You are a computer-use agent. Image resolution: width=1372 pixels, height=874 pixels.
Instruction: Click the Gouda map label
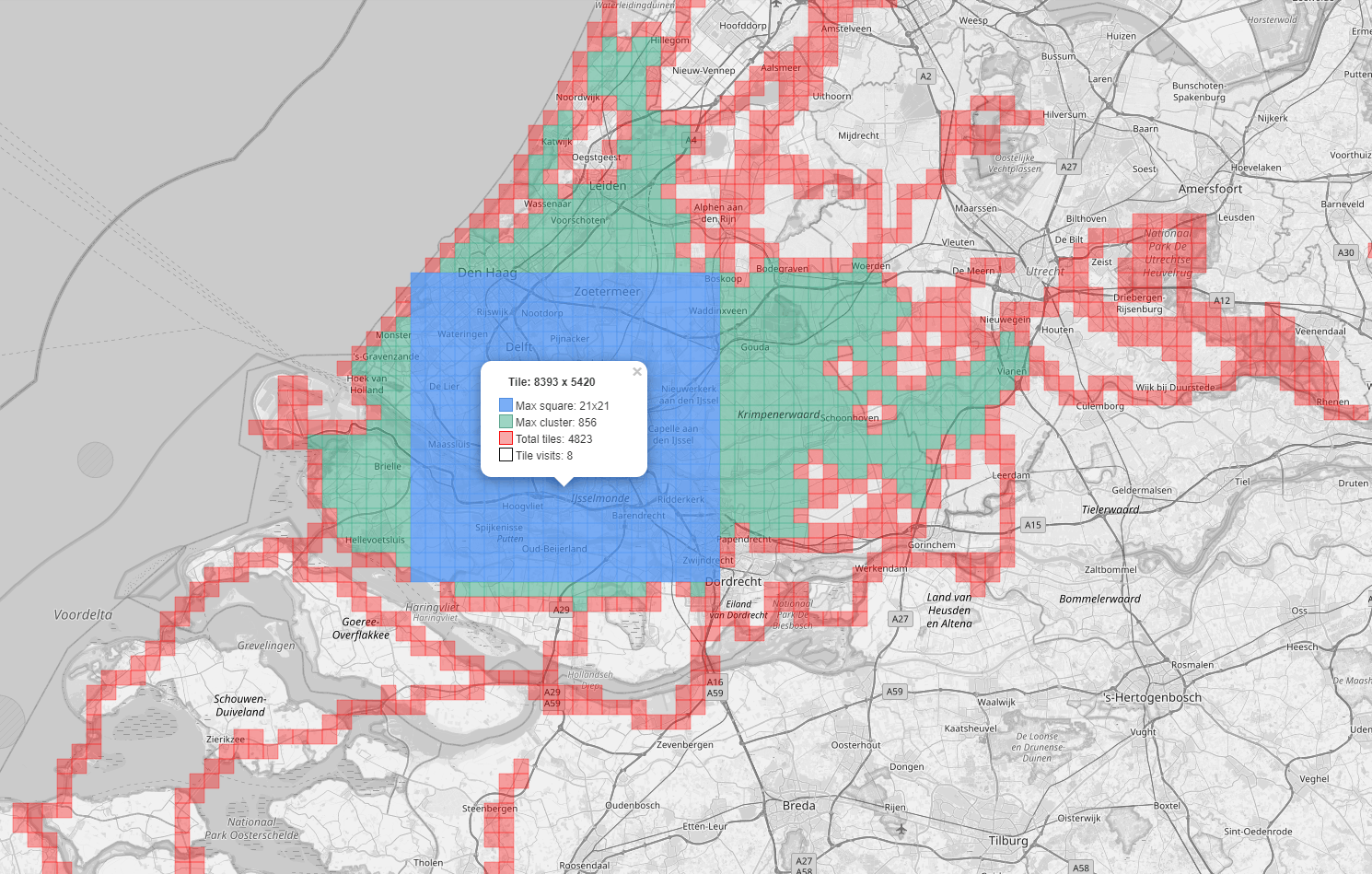pos(755,347)
